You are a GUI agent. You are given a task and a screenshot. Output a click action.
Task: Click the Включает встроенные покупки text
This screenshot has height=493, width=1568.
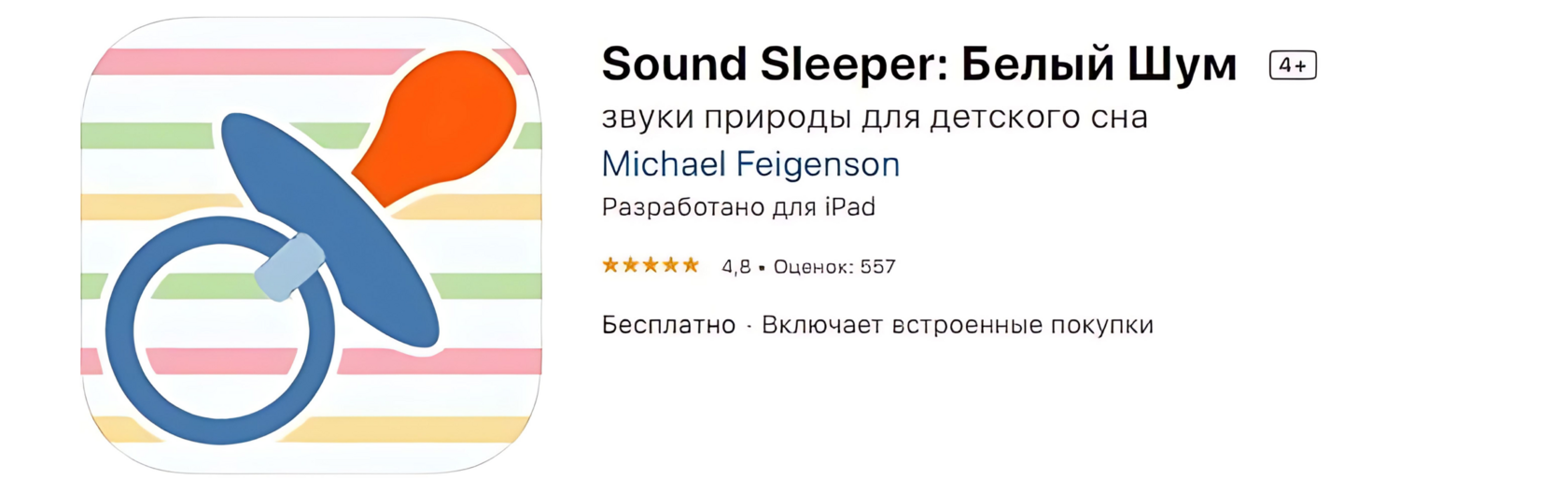pyautogui.click(x=958, y=325)
